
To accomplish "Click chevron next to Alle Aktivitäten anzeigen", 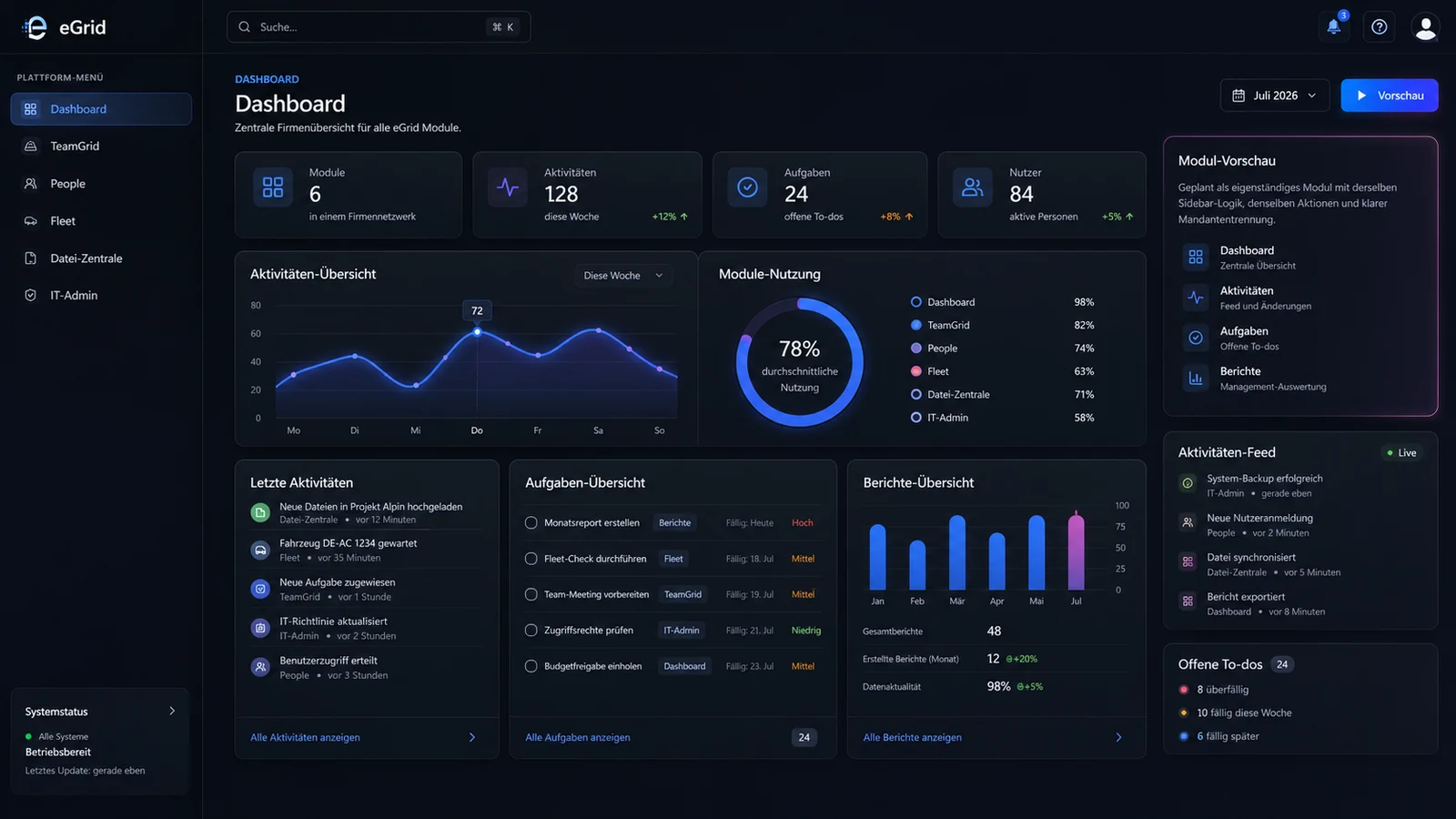I will pyautogui.click(x=471, y=738).
